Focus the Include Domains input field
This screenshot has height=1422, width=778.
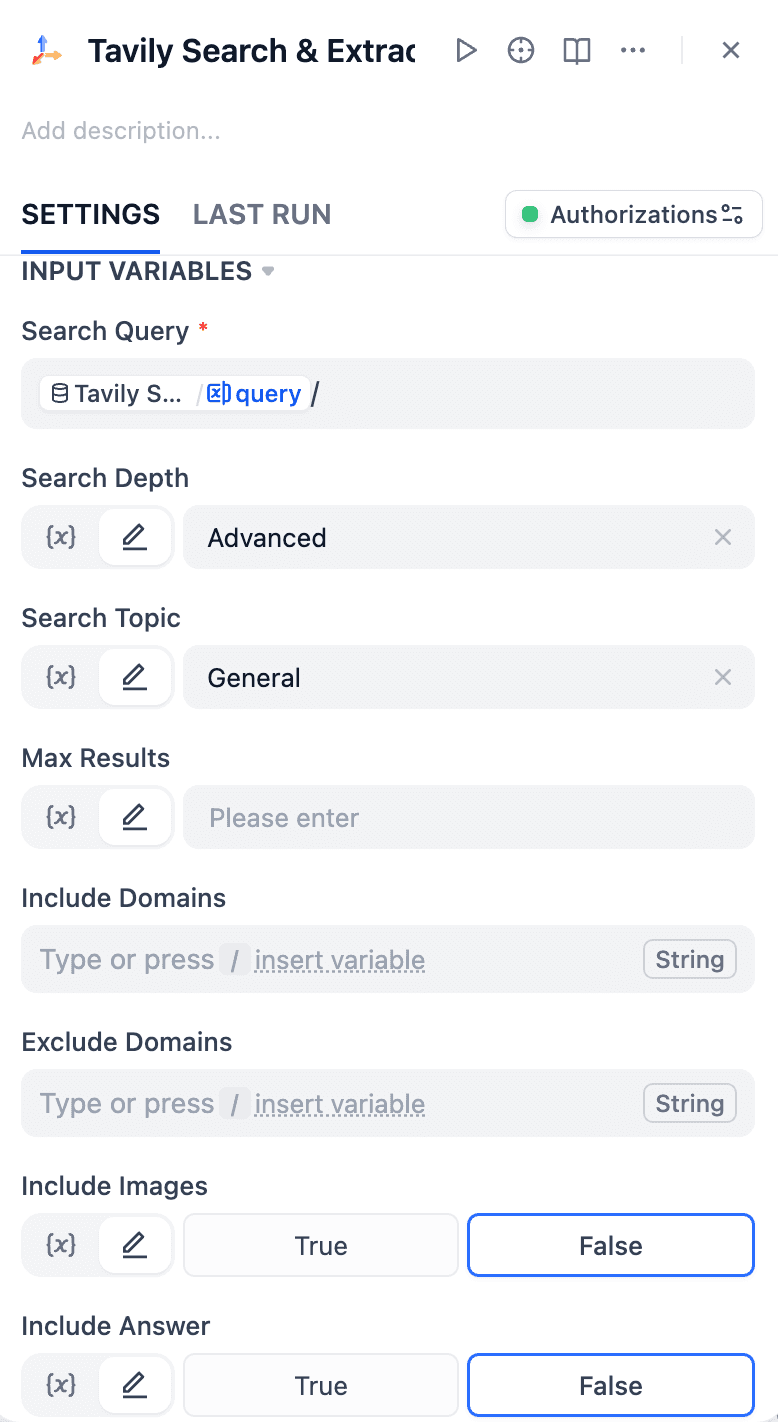[x=330, y=960]
